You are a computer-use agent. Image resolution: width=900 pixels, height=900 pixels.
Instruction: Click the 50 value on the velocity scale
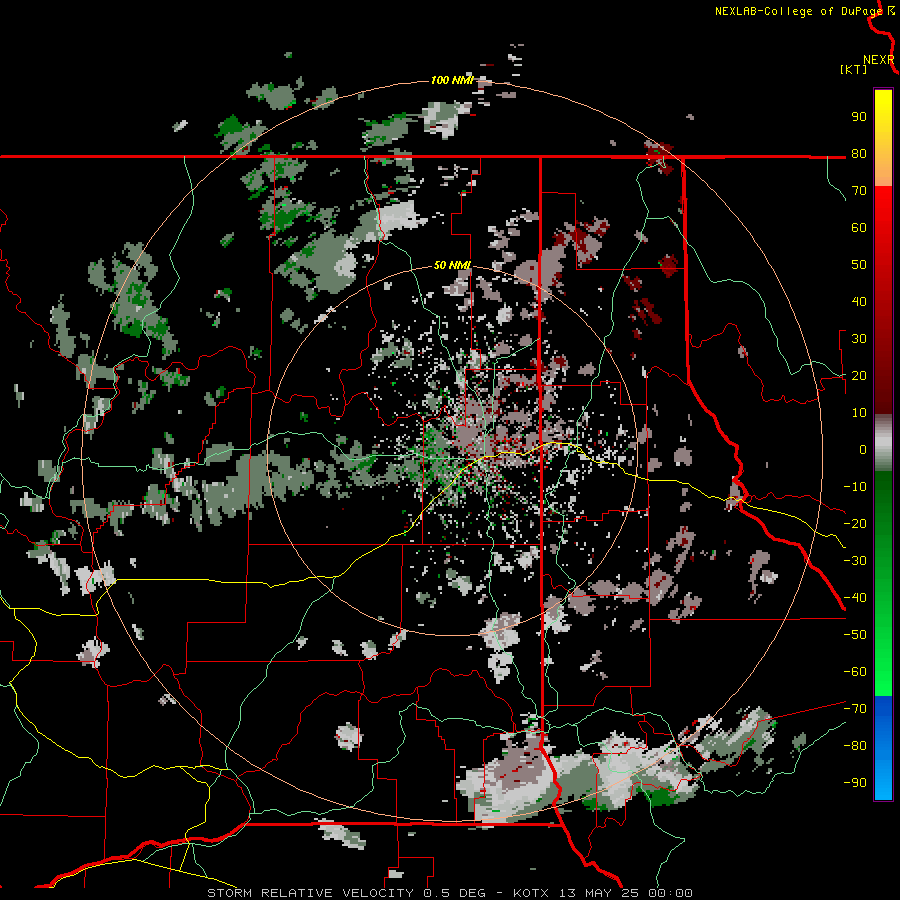(859, 265)
